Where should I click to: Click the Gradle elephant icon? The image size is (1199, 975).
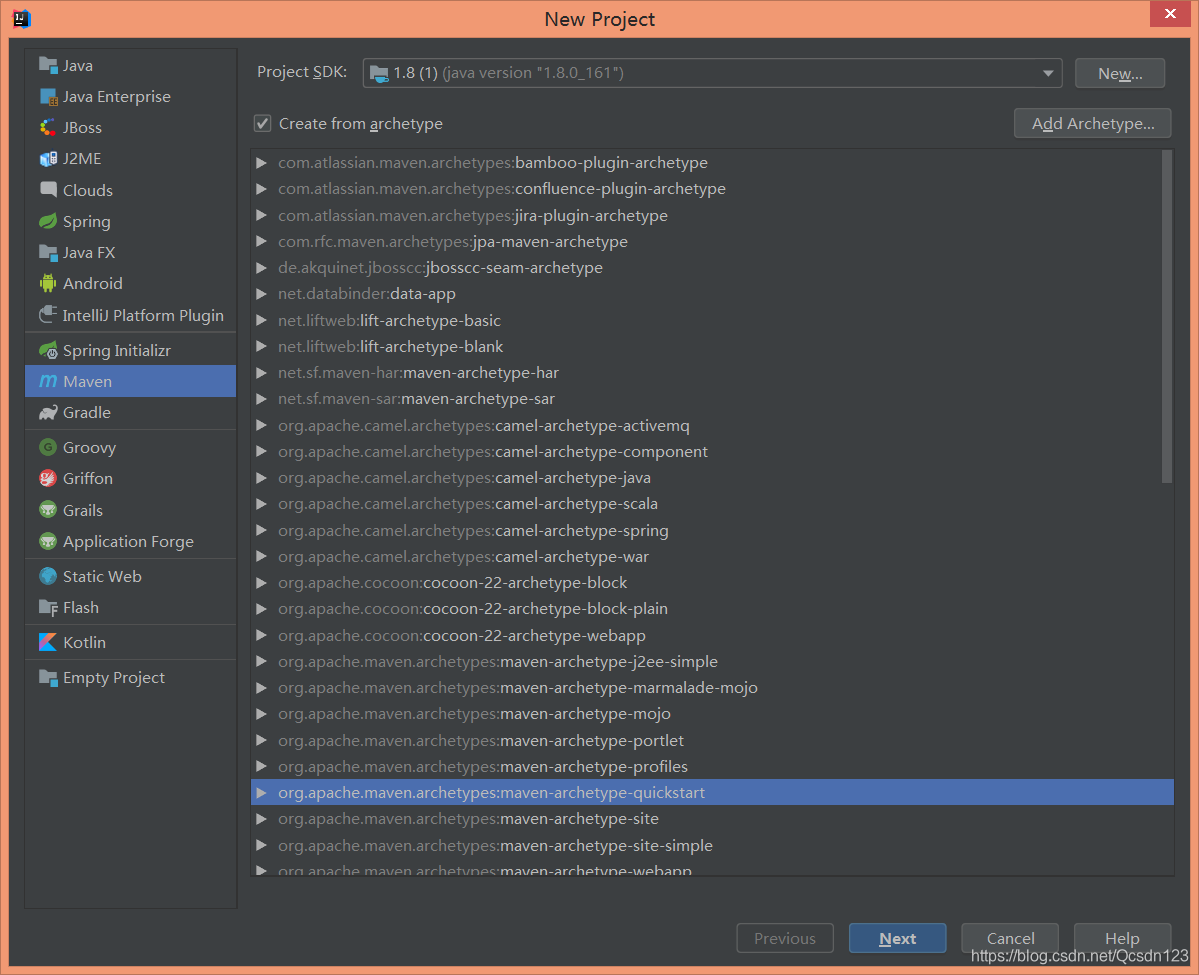(x=48, y=413)
